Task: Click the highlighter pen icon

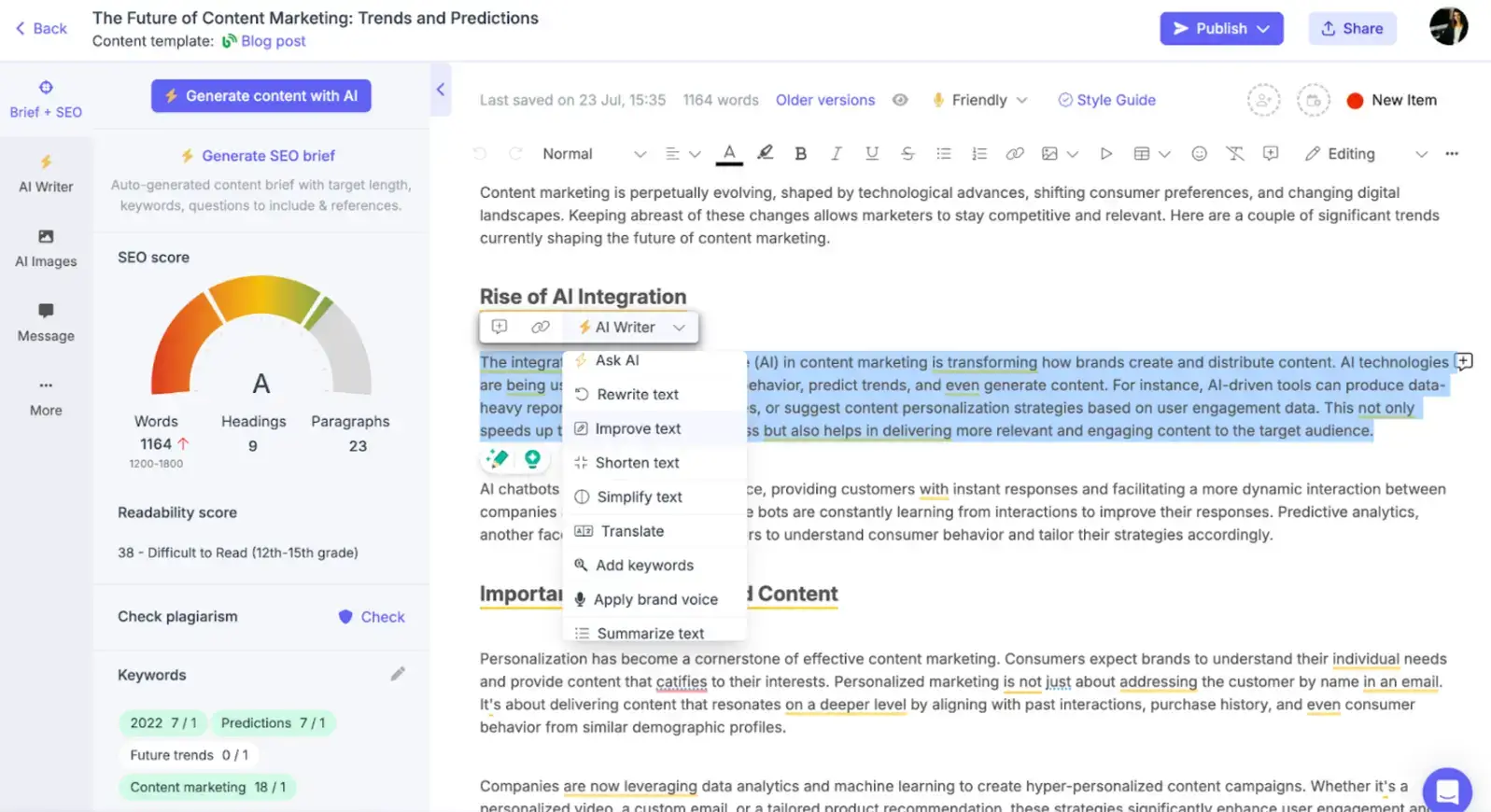Action: point(765,153)
